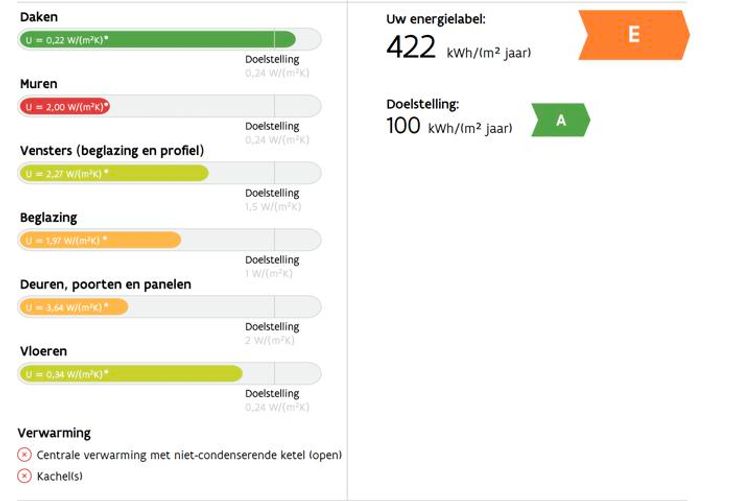The height and width of the screenshot is (501, 736).
Task: Click the orange E energy label badge
Action: pyautogui.click(x=633, y=35)
